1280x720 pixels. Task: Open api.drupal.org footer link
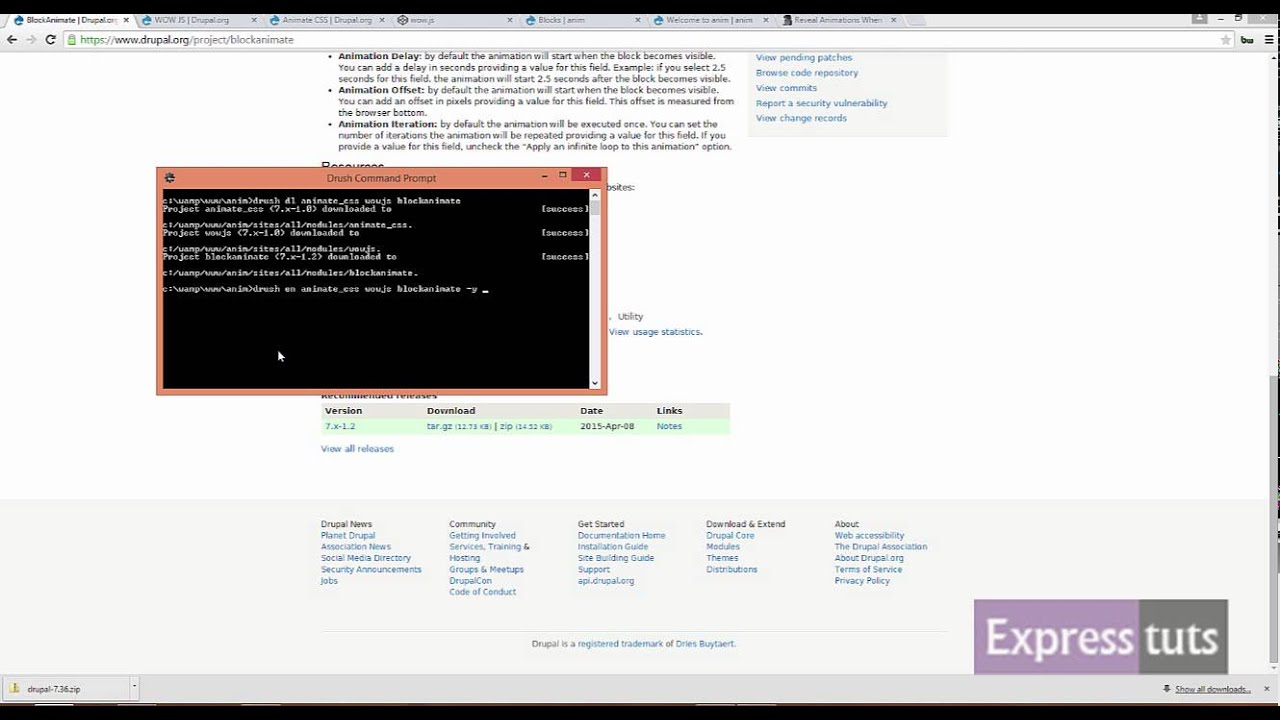(605, 581)
